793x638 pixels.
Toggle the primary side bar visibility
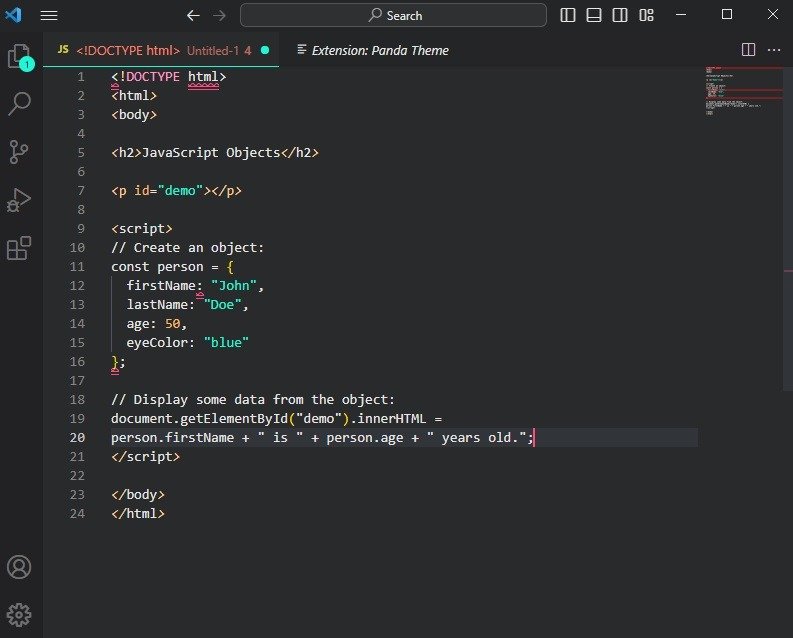pos(568,15)
